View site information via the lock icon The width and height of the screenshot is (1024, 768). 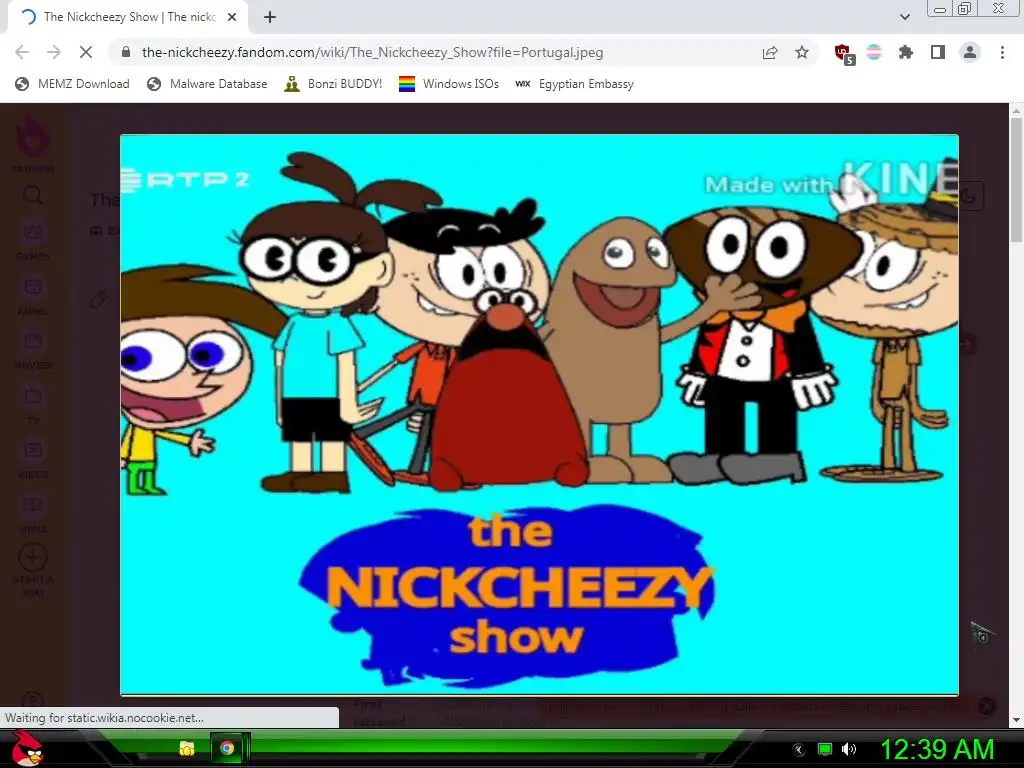[x=126, y=52]
